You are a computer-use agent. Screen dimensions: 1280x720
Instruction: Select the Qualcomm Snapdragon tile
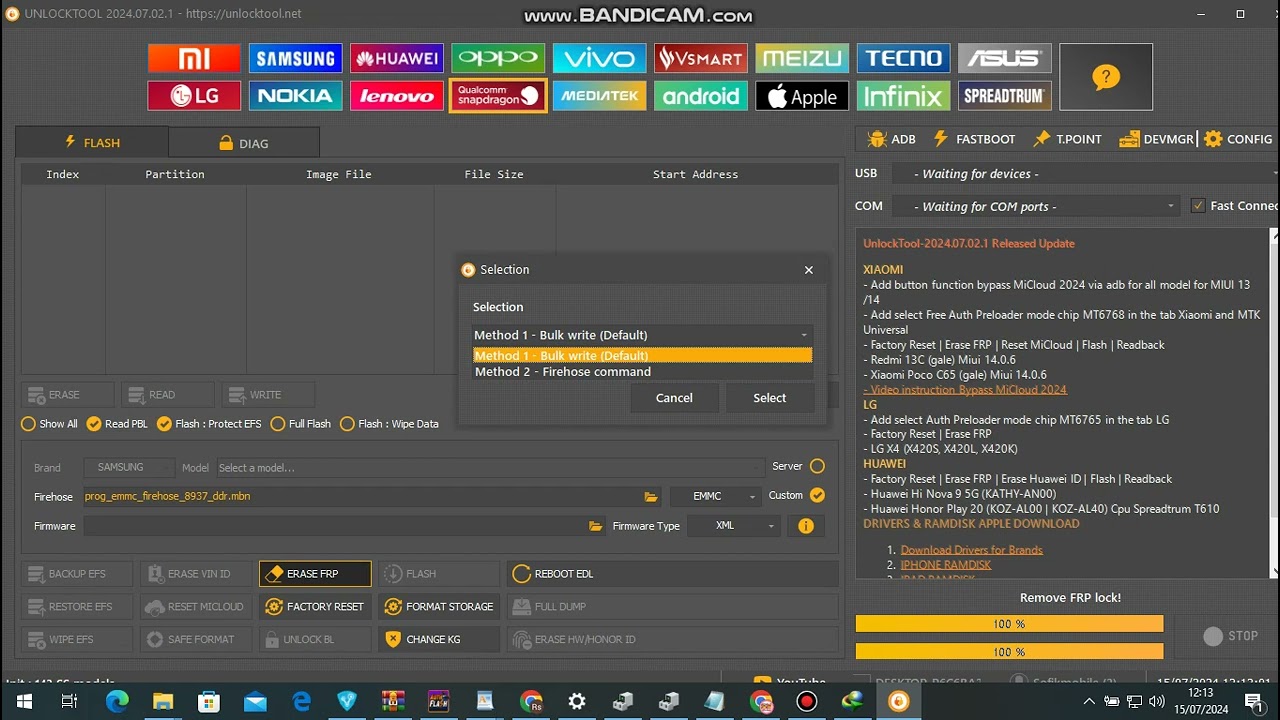coord(498,96)
